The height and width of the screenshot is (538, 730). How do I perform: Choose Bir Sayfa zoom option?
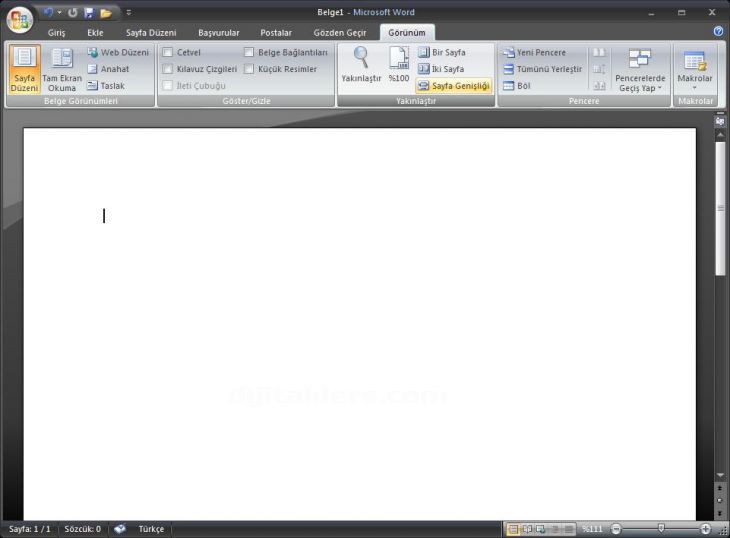[442, 53]
